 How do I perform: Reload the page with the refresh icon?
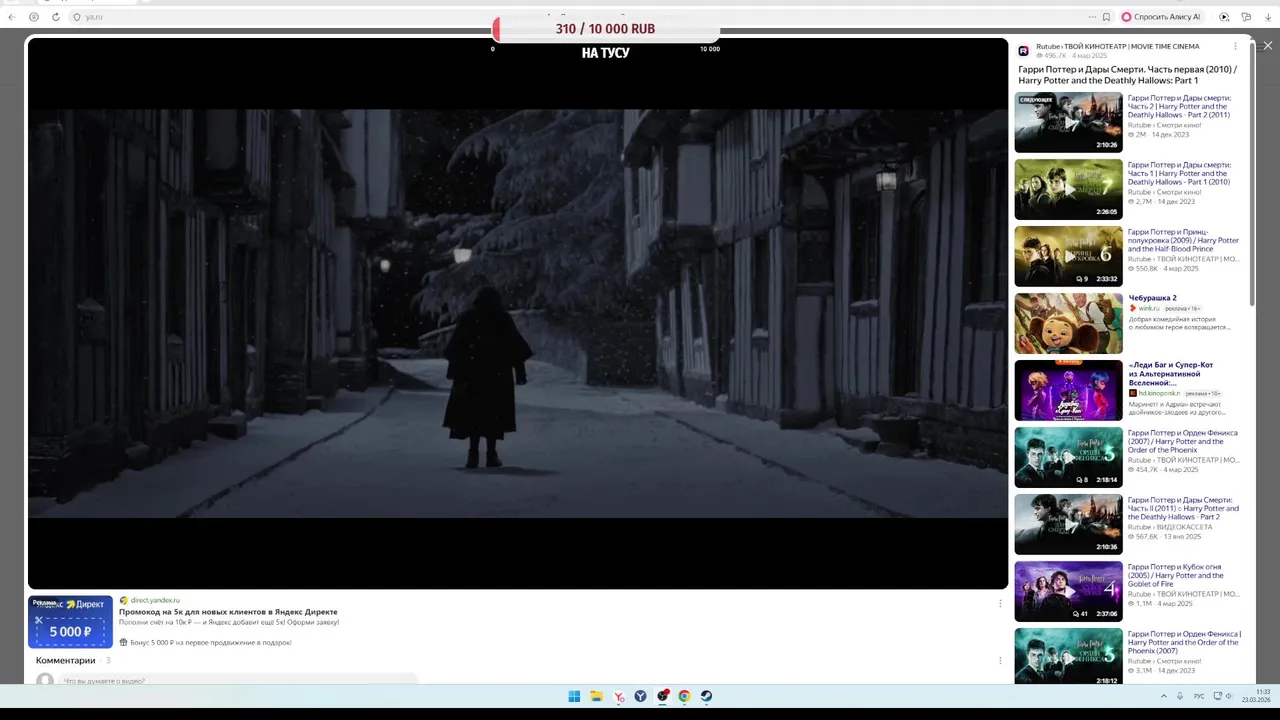click(x=55, y=17)
